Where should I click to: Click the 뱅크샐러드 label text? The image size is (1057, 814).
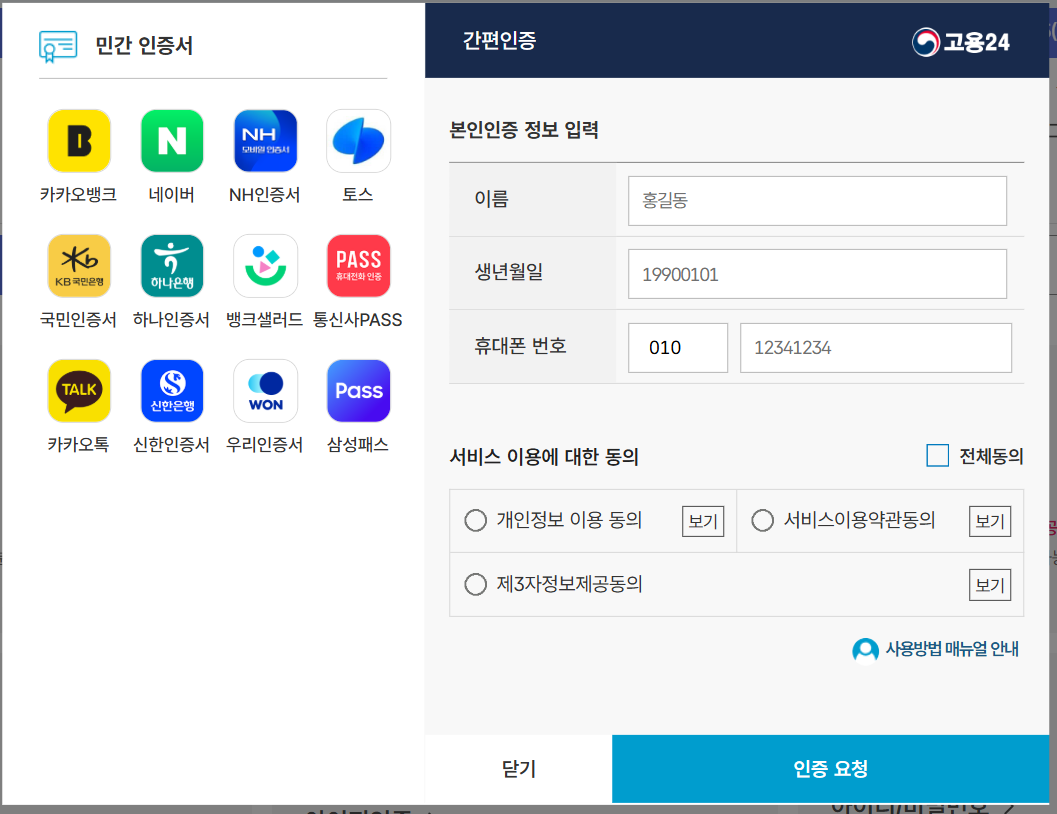coord(265,319)
